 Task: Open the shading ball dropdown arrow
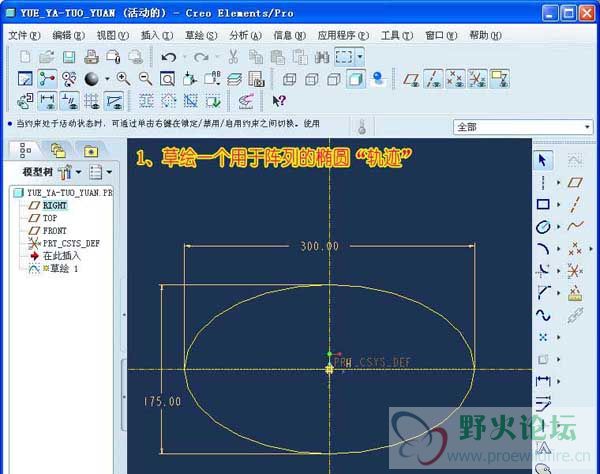107,79
